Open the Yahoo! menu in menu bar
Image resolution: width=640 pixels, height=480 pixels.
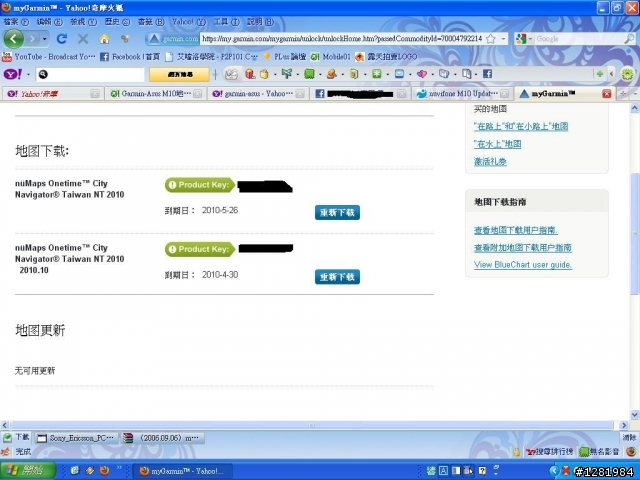coord(188,22)
